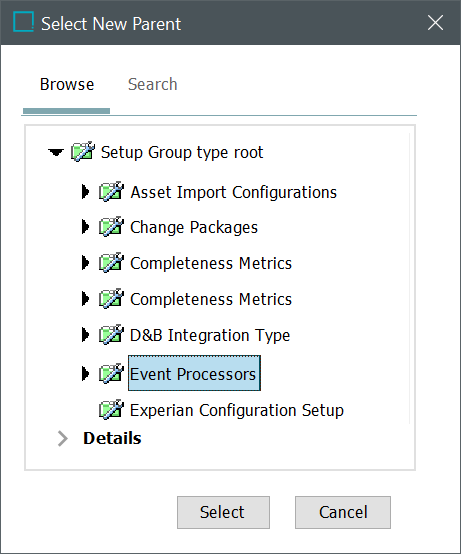Image resolution: width=461 pixels, height=554 pixels.
Task: Select the Experian Configuration Setup label
Action: (x=237, y=410)
